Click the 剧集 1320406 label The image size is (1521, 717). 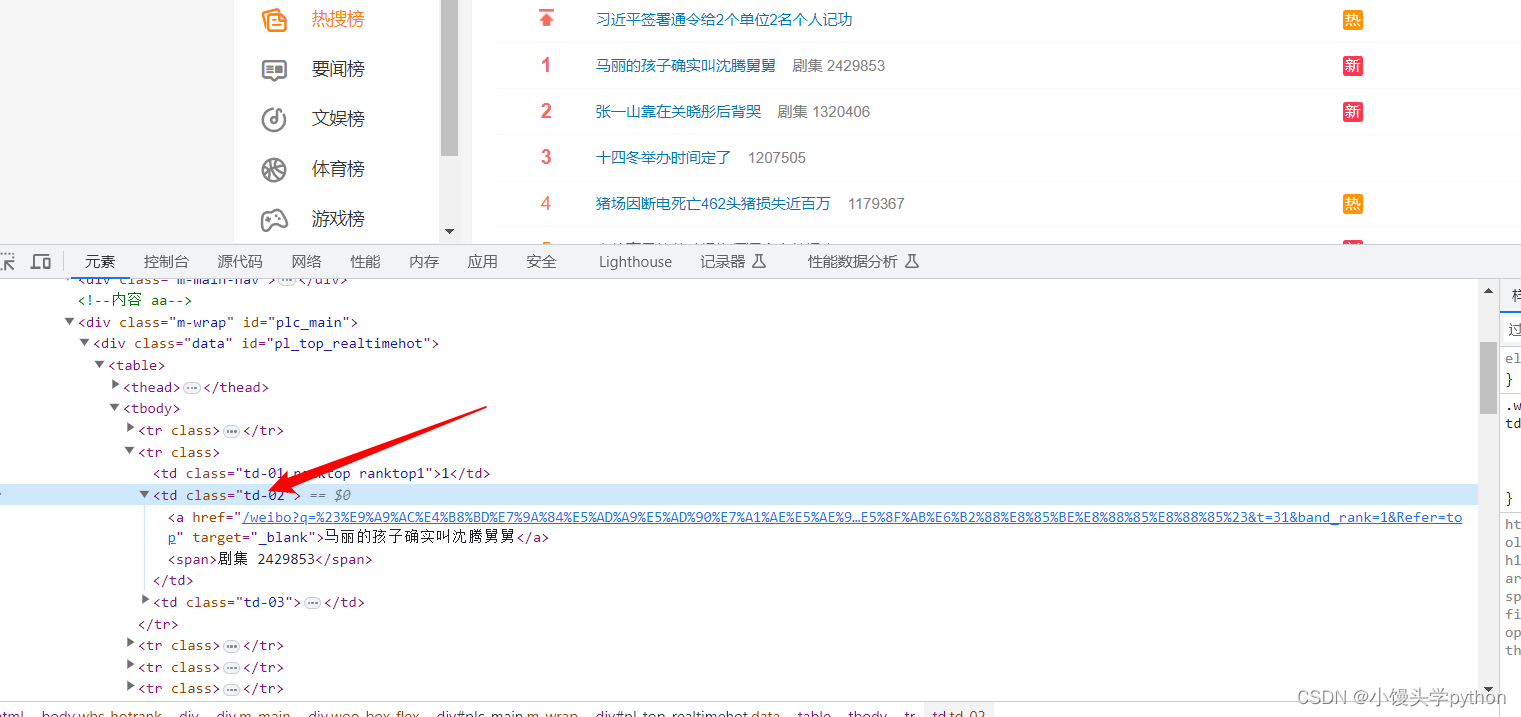tap(824, 112)
